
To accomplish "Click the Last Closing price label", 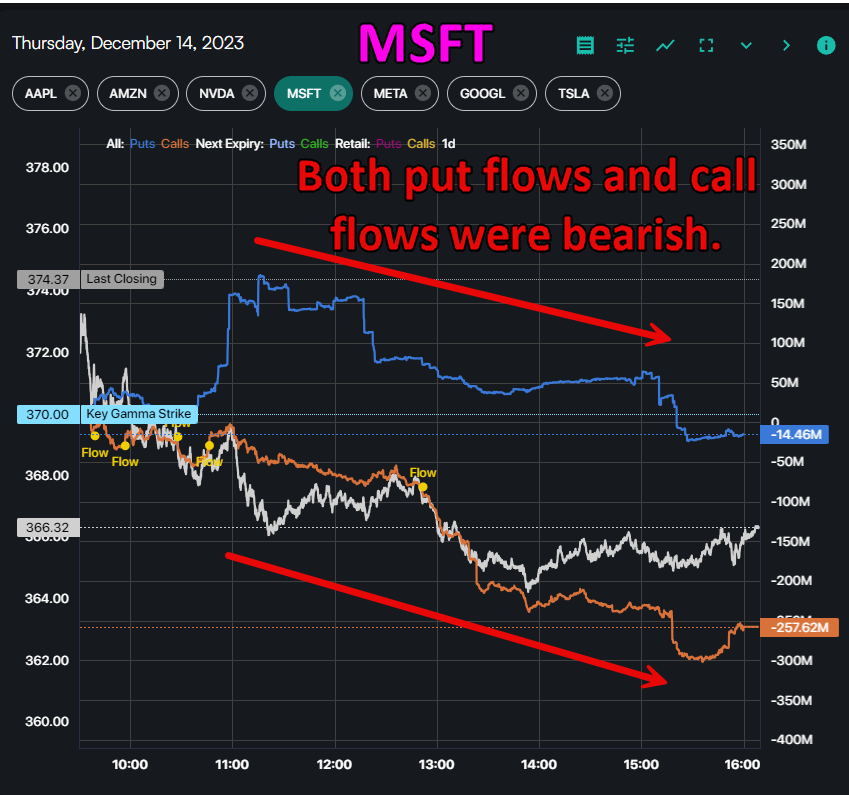I will coord(122,279).
